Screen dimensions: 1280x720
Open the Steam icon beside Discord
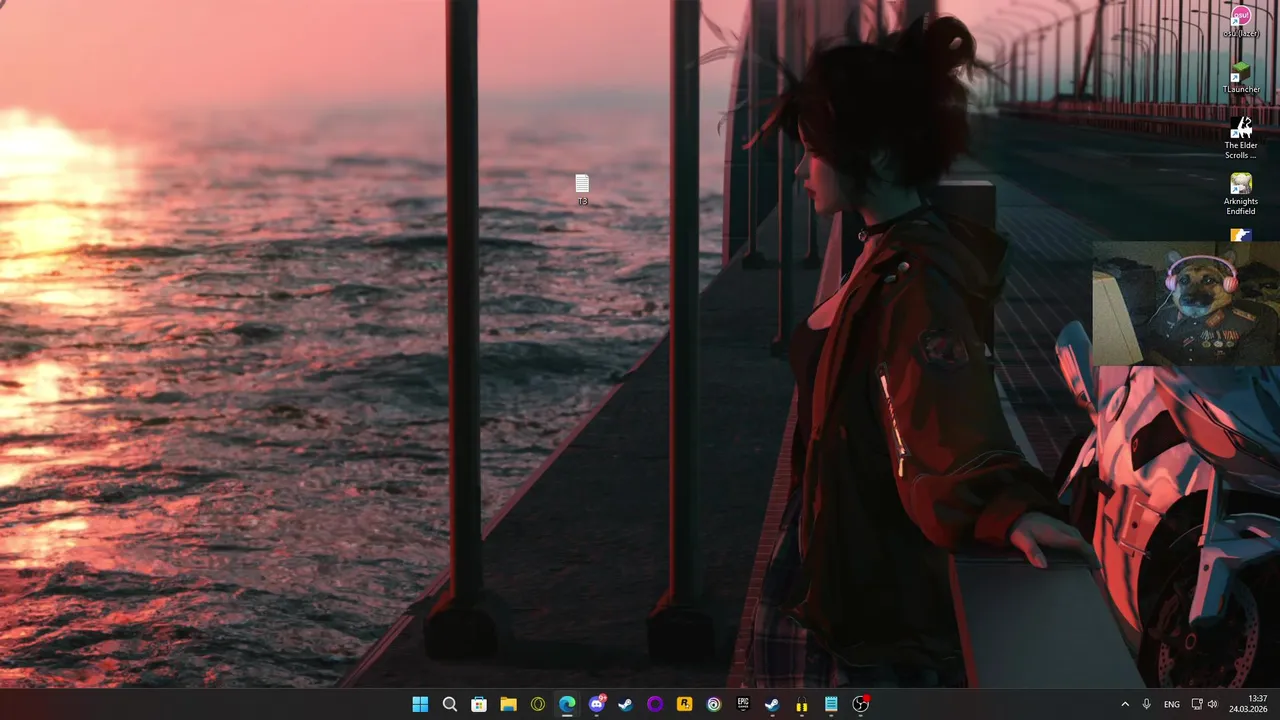(x=626, y=704)
